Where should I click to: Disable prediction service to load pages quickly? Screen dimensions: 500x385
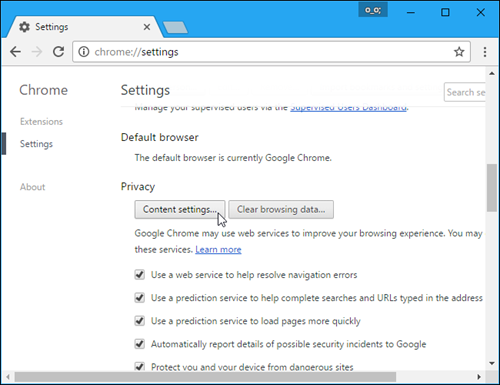(140, 321)
